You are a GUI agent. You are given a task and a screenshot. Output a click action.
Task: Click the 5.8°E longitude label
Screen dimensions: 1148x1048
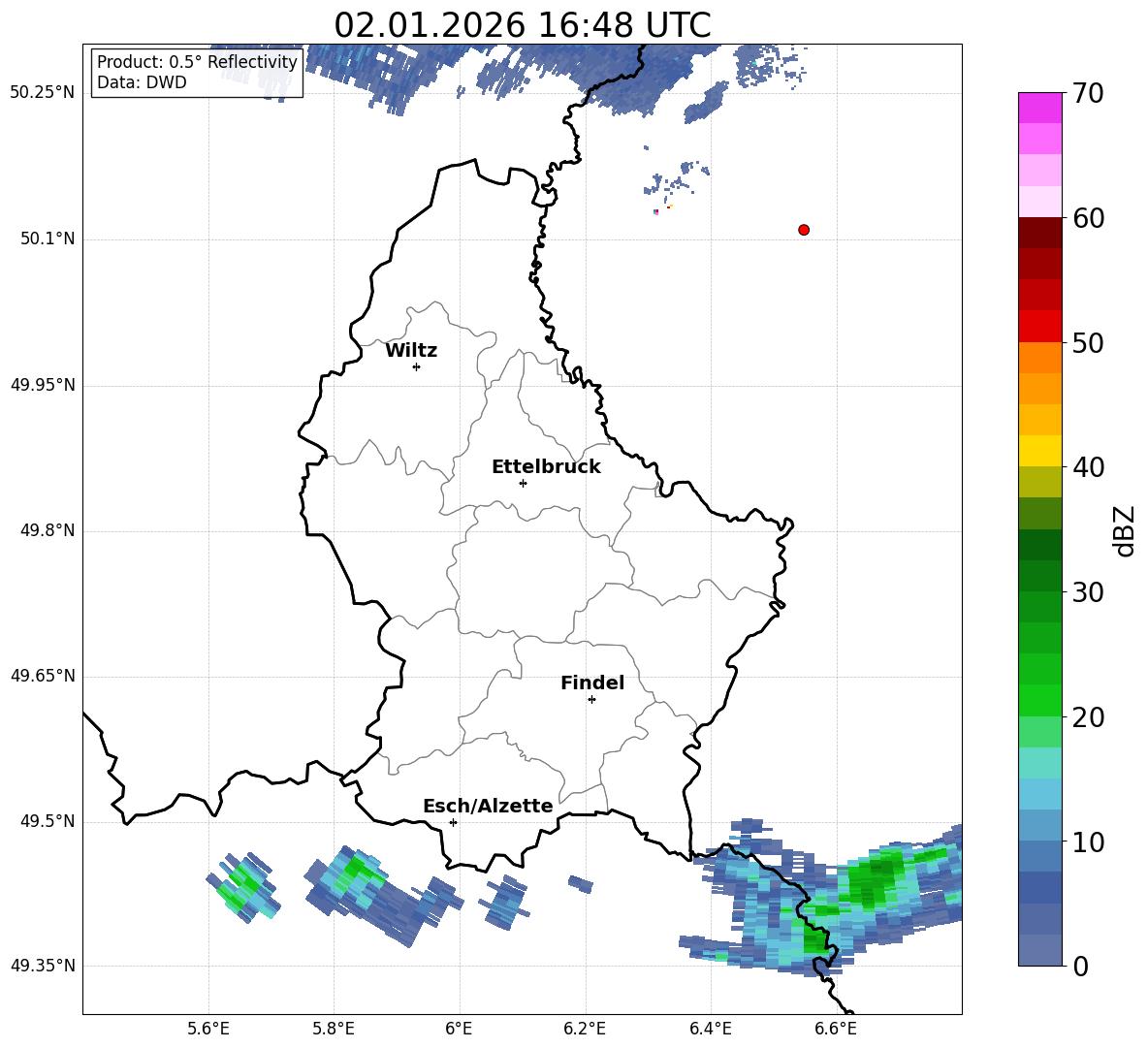[x=334, y=1029]
